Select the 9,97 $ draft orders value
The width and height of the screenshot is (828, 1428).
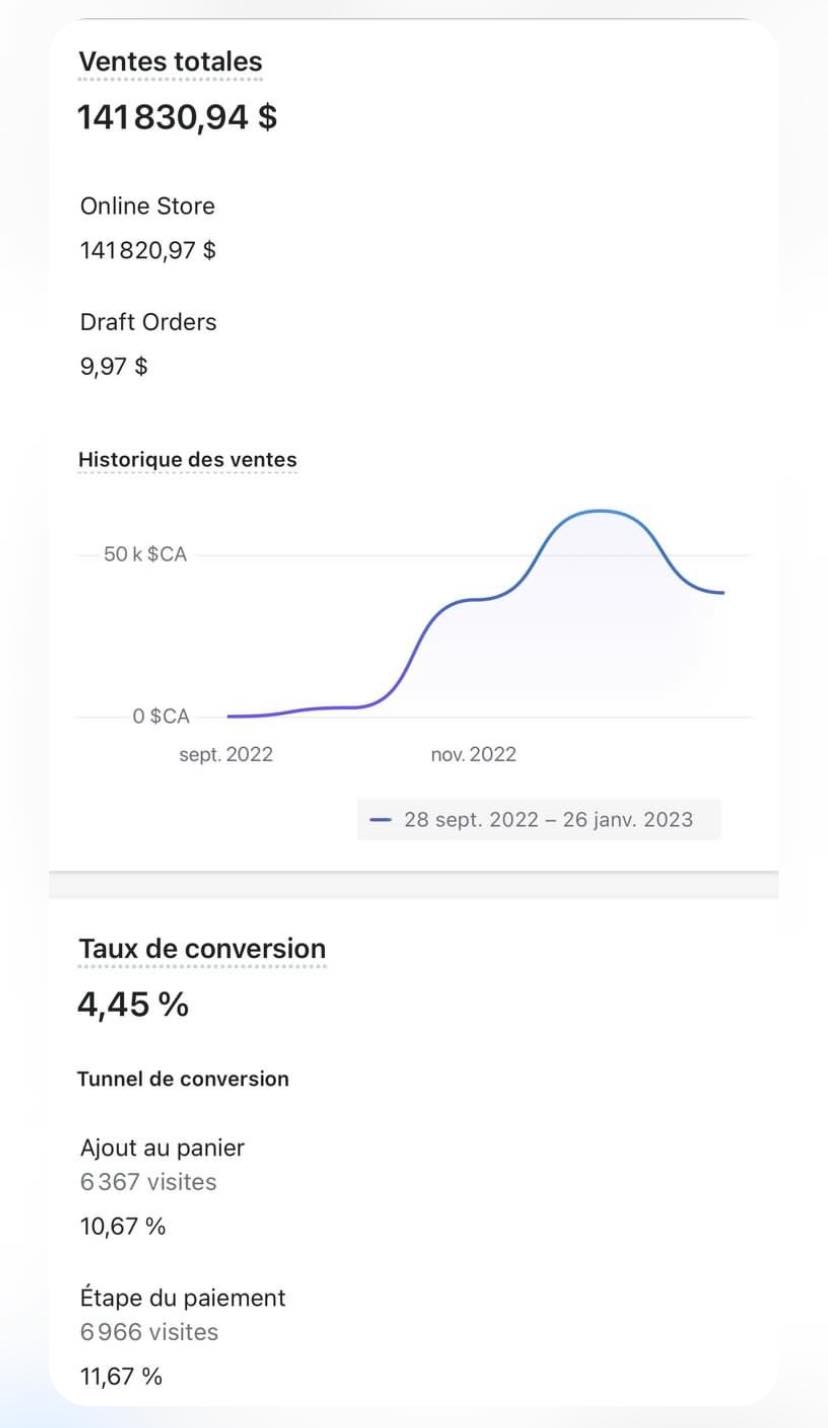pyautogui.click(x=114, y=366)
